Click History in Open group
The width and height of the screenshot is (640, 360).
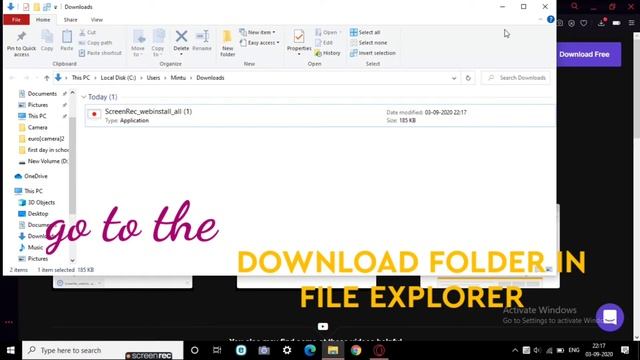pos(327,53)
